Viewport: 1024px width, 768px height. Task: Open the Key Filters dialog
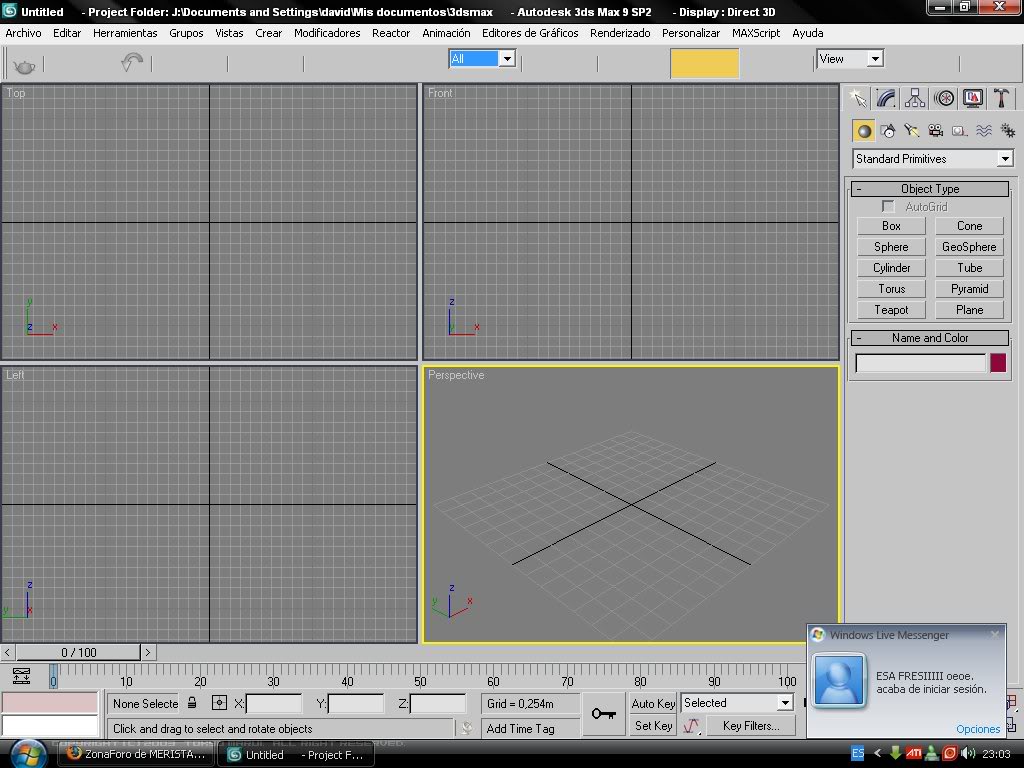click(751, 726)
